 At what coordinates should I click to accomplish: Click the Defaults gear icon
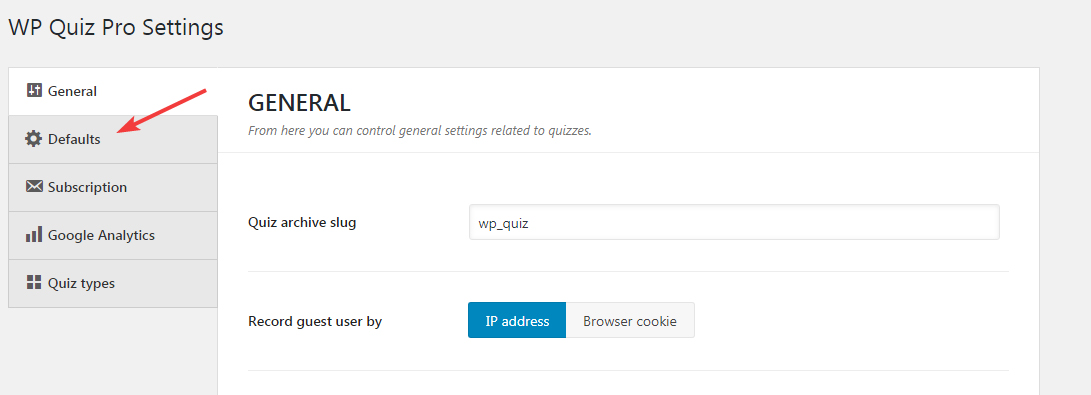pyautogui.click(x=33, y=139)
